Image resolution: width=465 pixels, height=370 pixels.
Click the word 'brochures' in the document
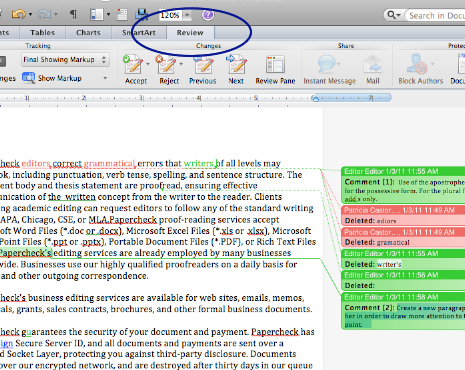pyautogui.click(x=132, y=309)
